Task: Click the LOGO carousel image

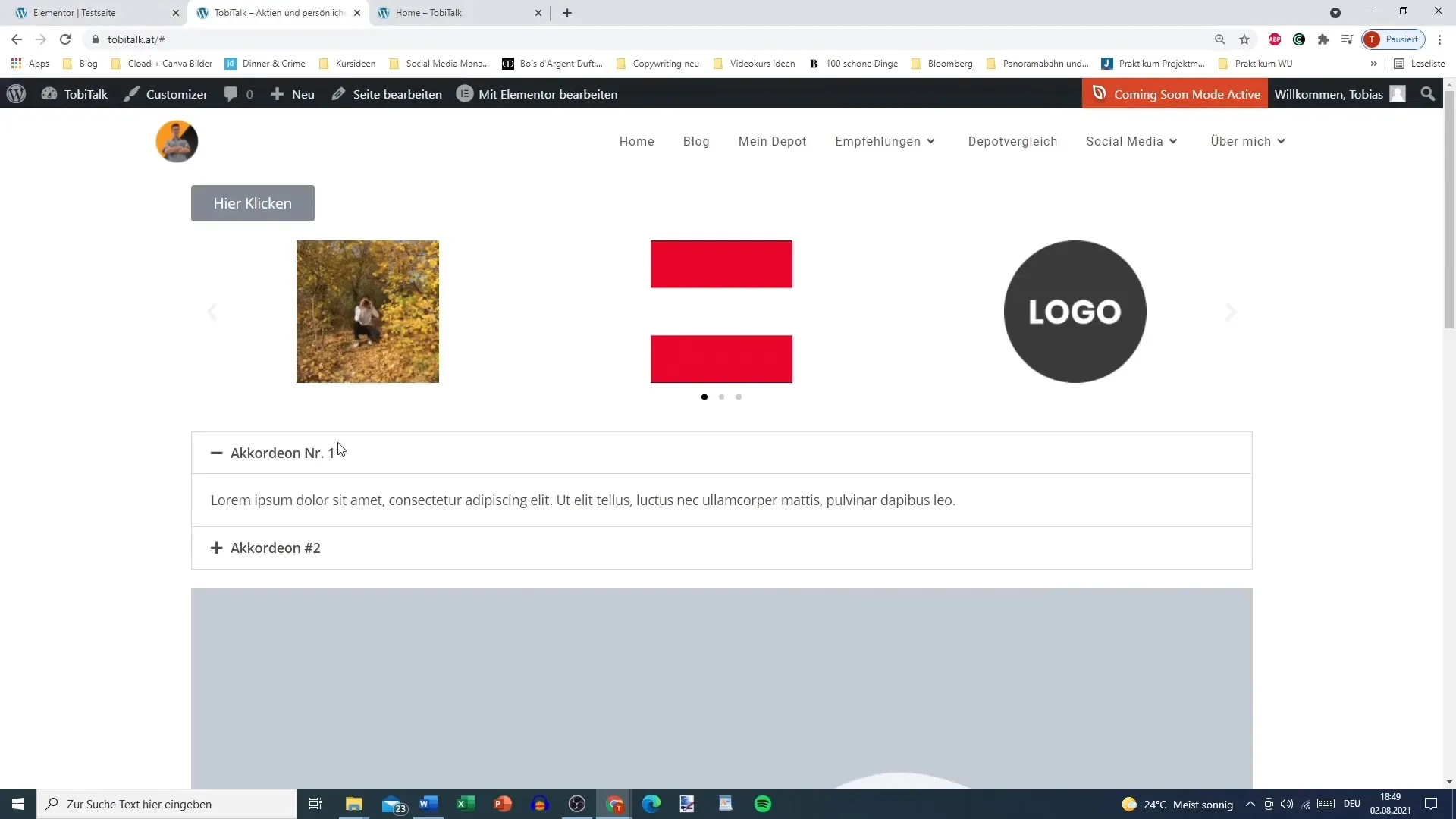Action: [x=1075, y=312]
